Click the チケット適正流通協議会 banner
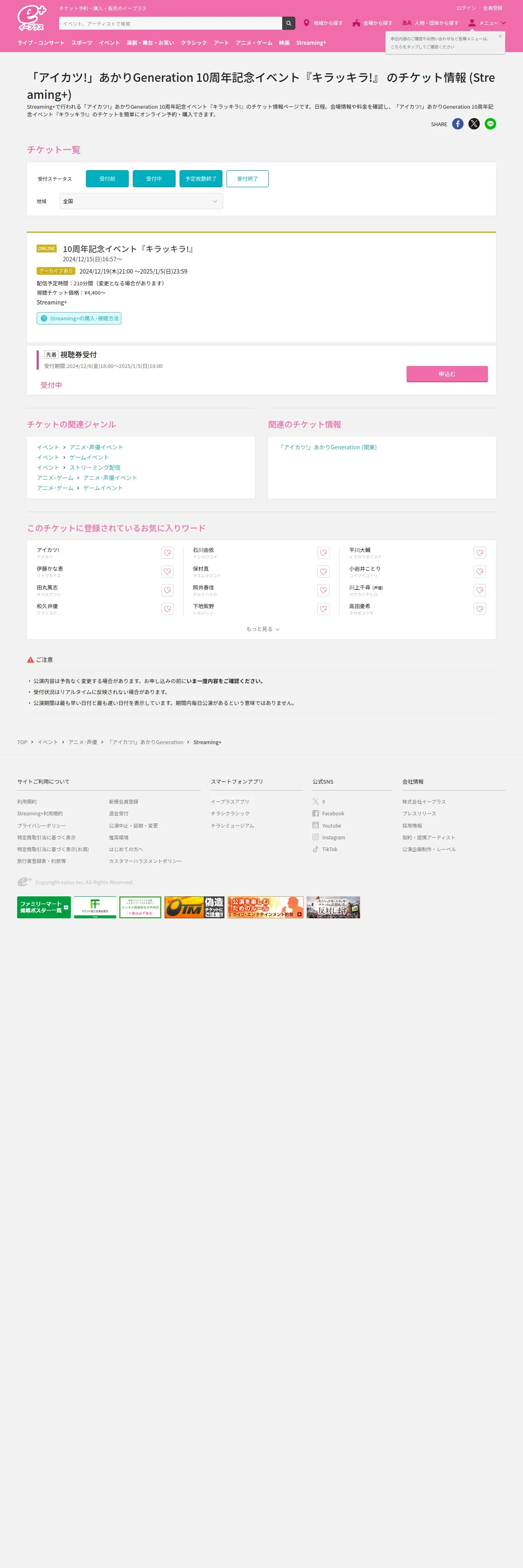The image size is (523, 1568). click(x=95, y=908)
